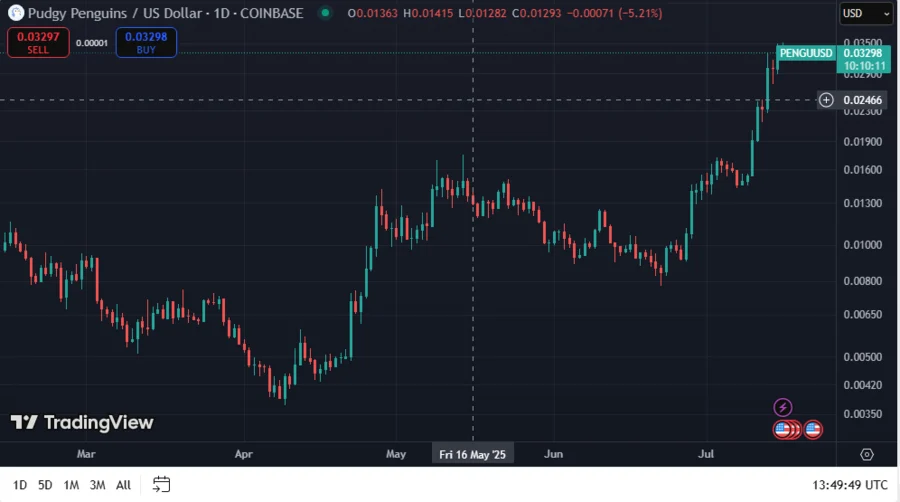Click the Jun label on time axis

point(553,454)
